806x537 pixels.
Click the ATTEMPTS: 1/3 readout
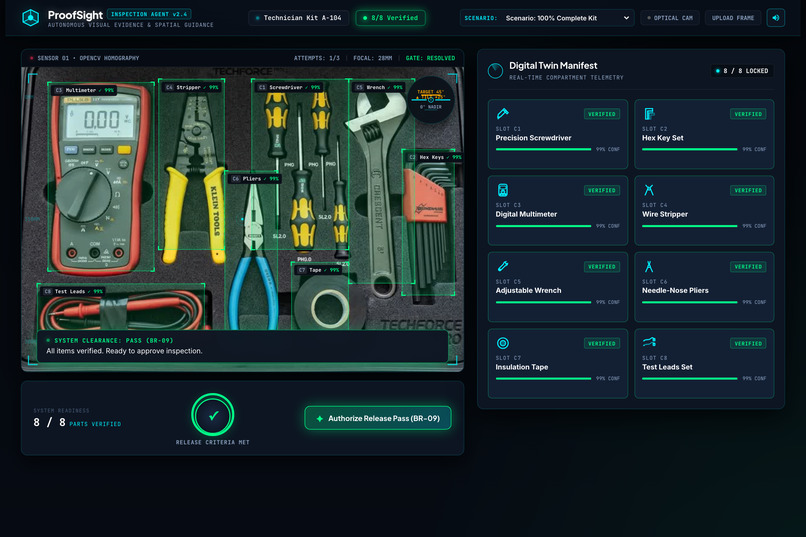(317, 58)
